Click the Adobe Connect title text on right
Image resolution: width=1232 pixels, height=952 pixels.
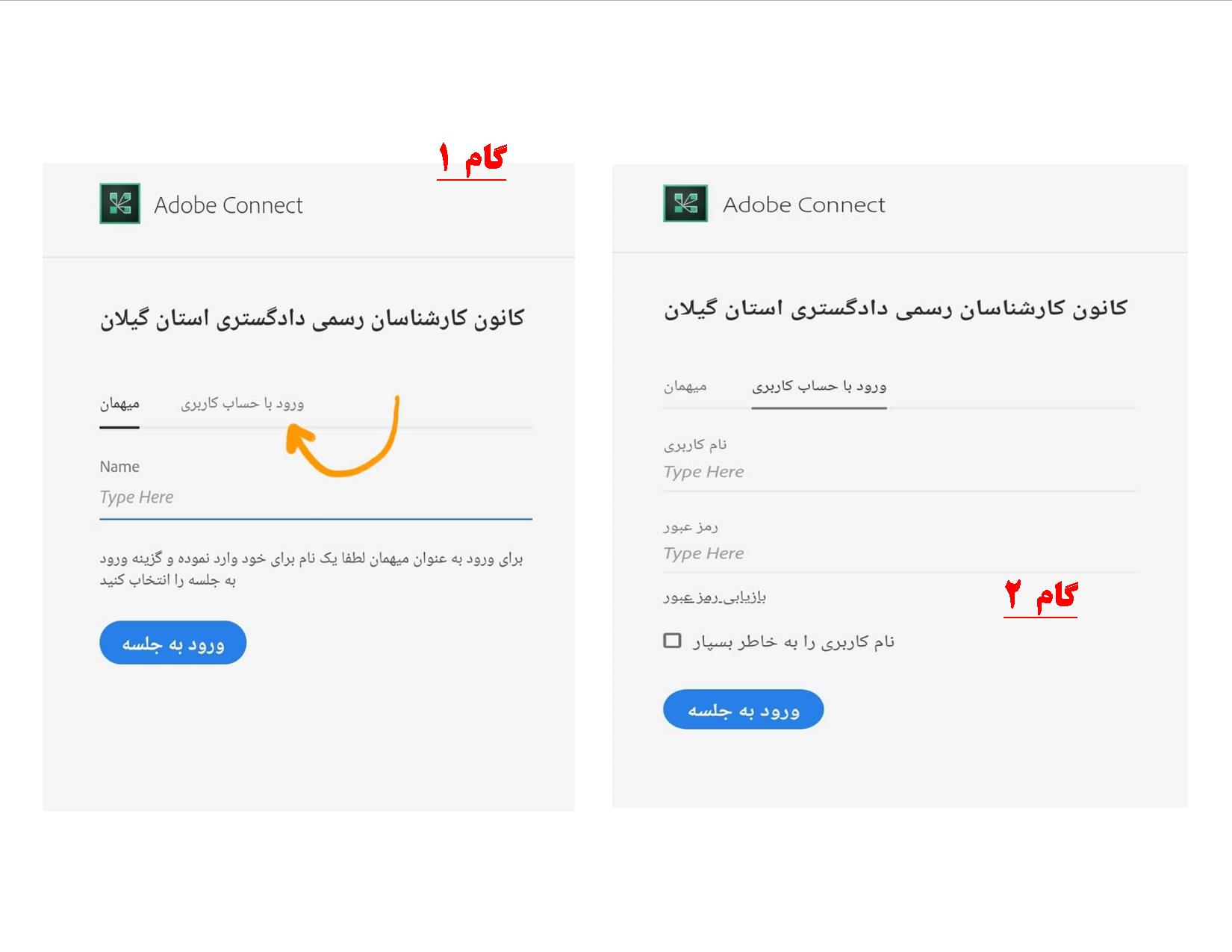[804, 204]
